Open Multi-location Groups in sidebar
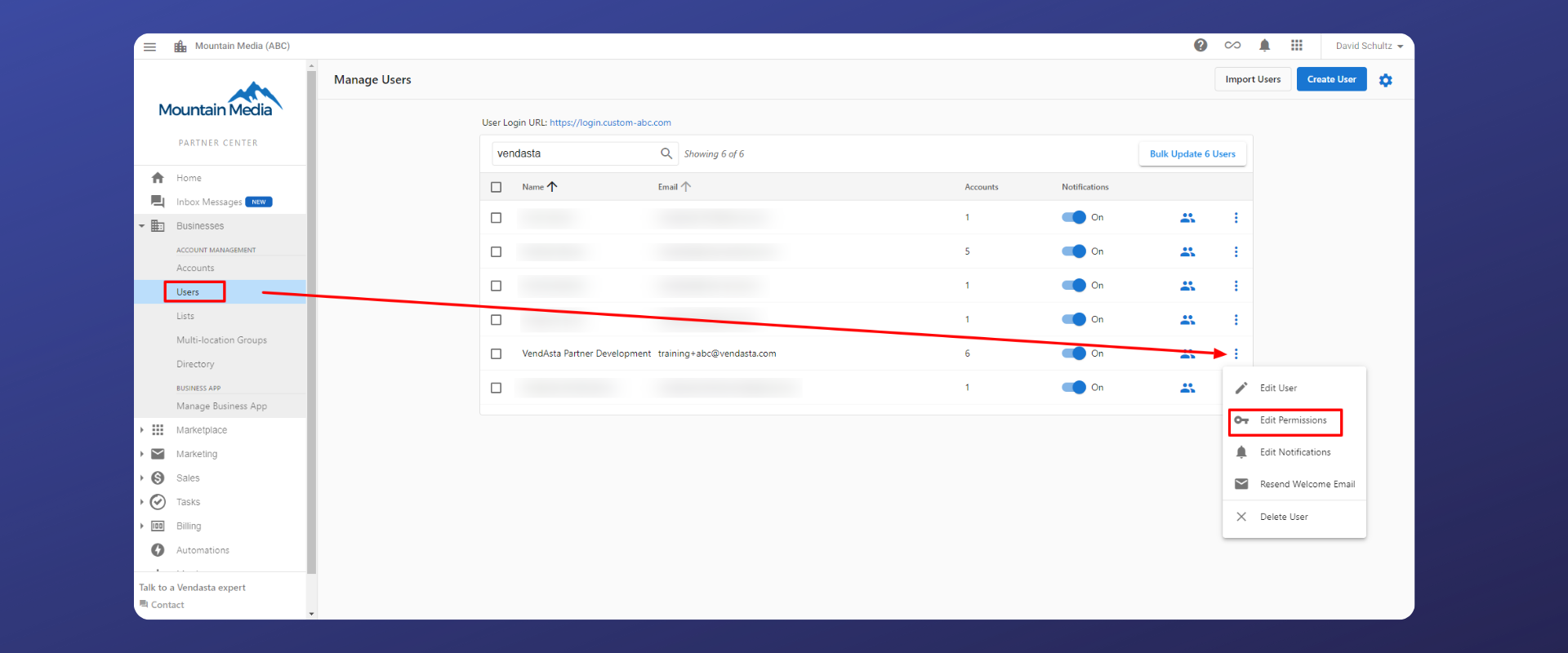This screenshot has width=1568, height=653. click(220, 340)
